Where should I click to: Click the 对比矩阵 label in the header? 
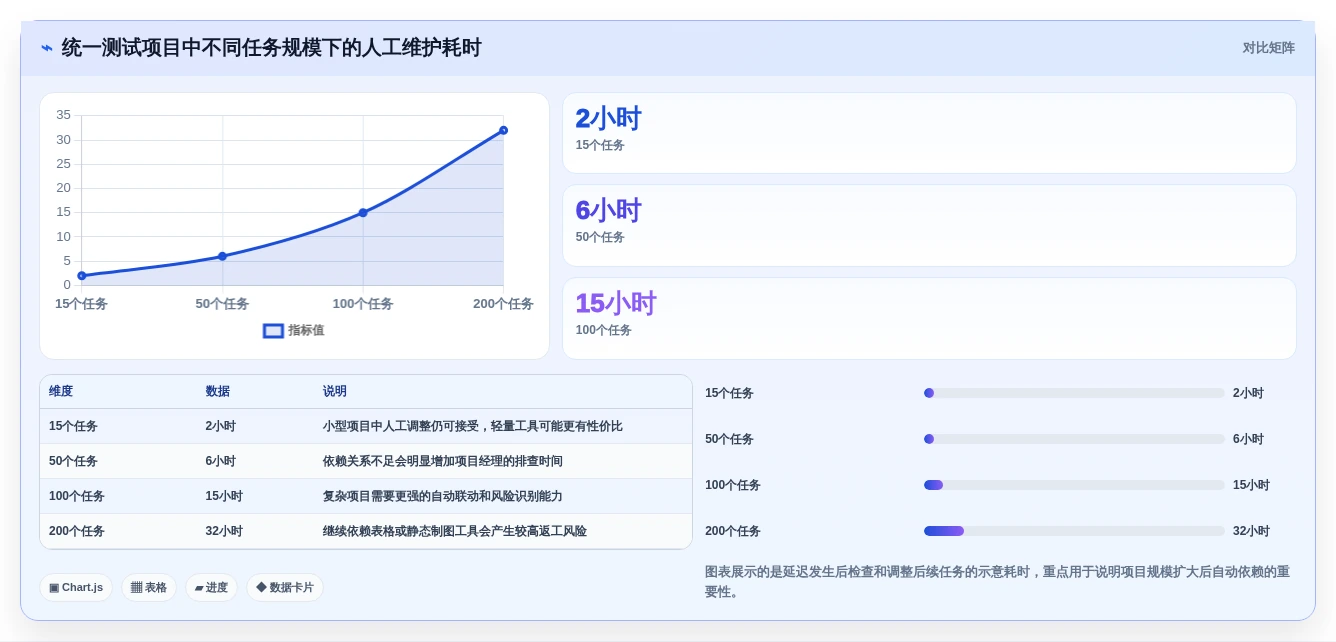pyautogui.click(x=1268, y=48)
